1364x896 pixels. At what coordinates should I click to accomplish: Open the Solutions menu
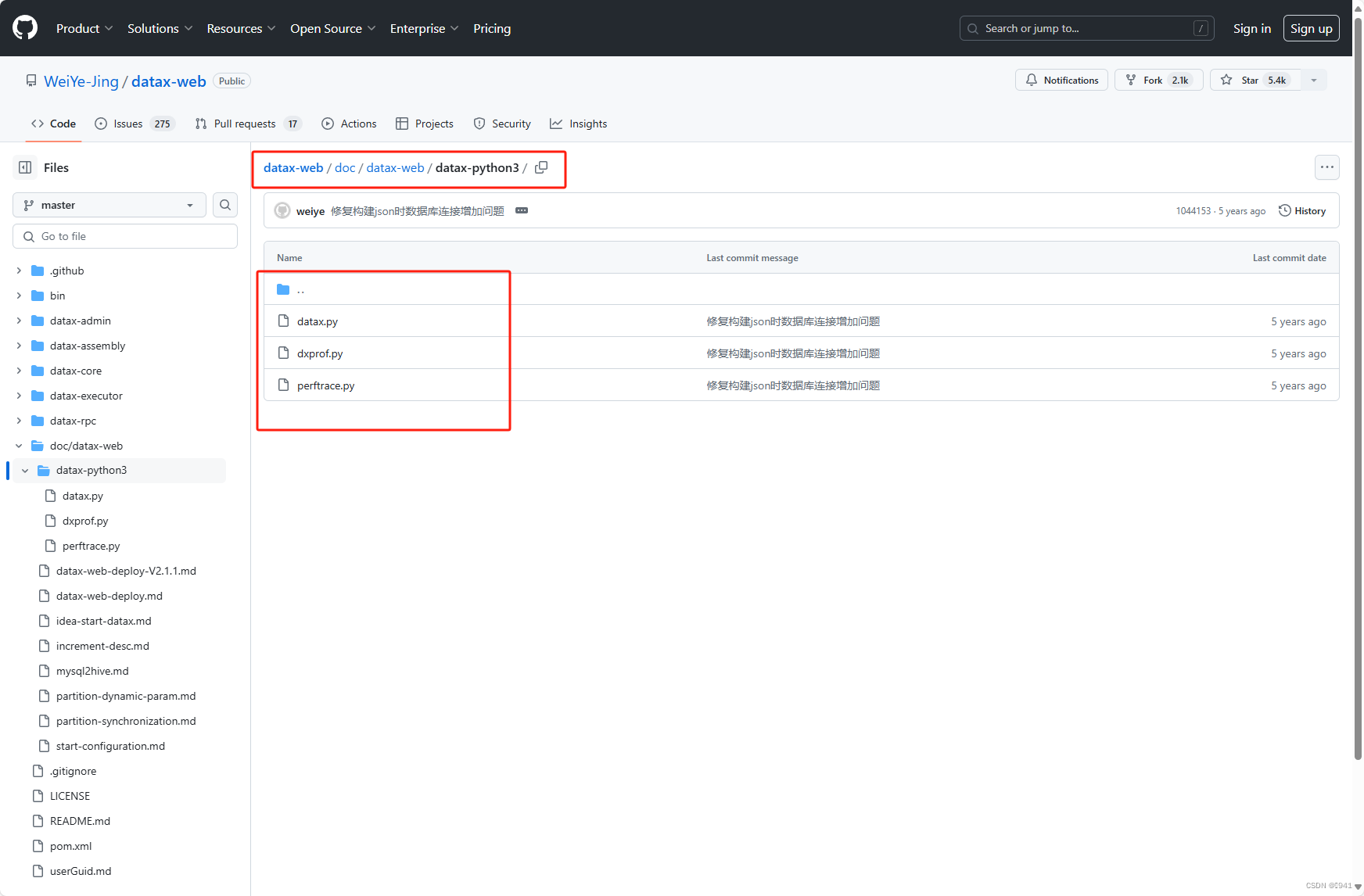tap(160, 28)
